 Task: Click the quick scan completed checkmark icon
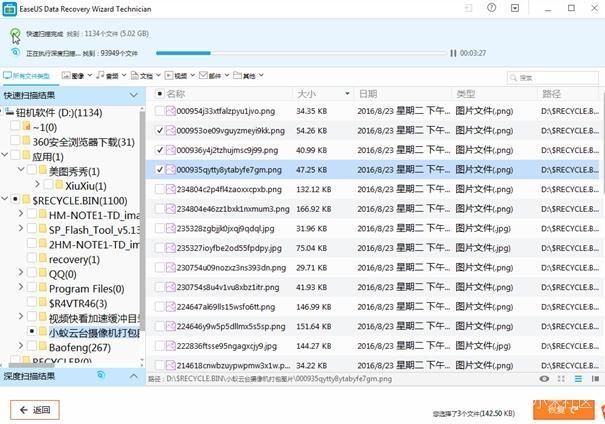[x=15, y=33]
